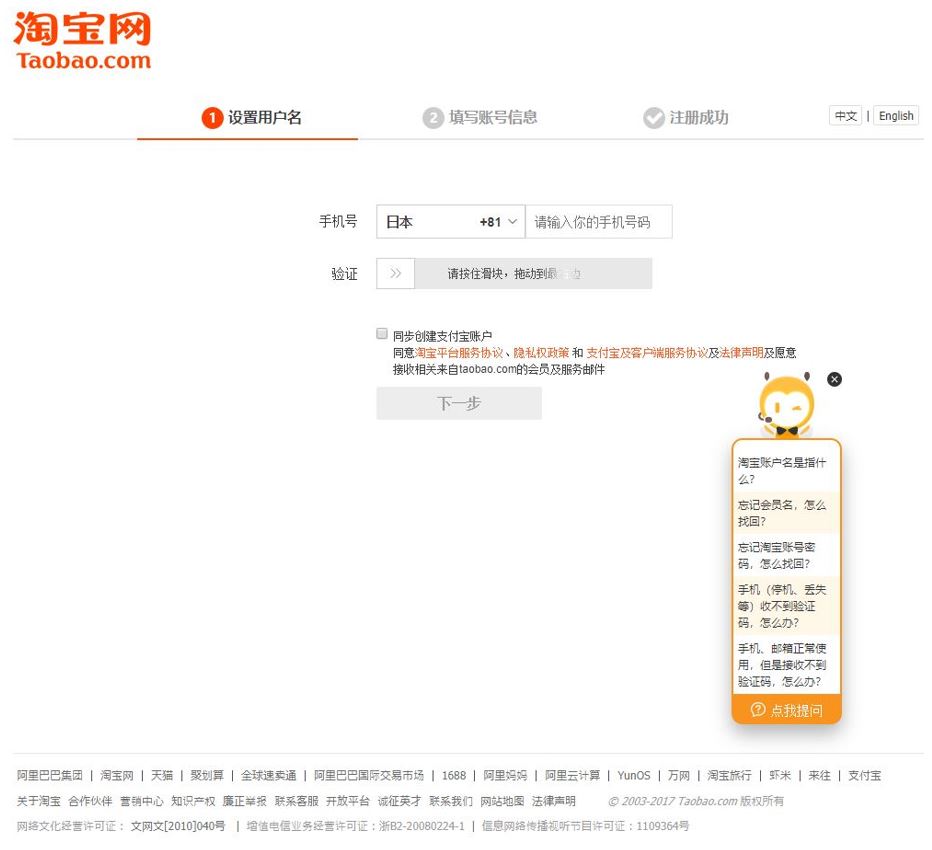
Task: Click the phone number input field
Action: (x=599, y=222)
